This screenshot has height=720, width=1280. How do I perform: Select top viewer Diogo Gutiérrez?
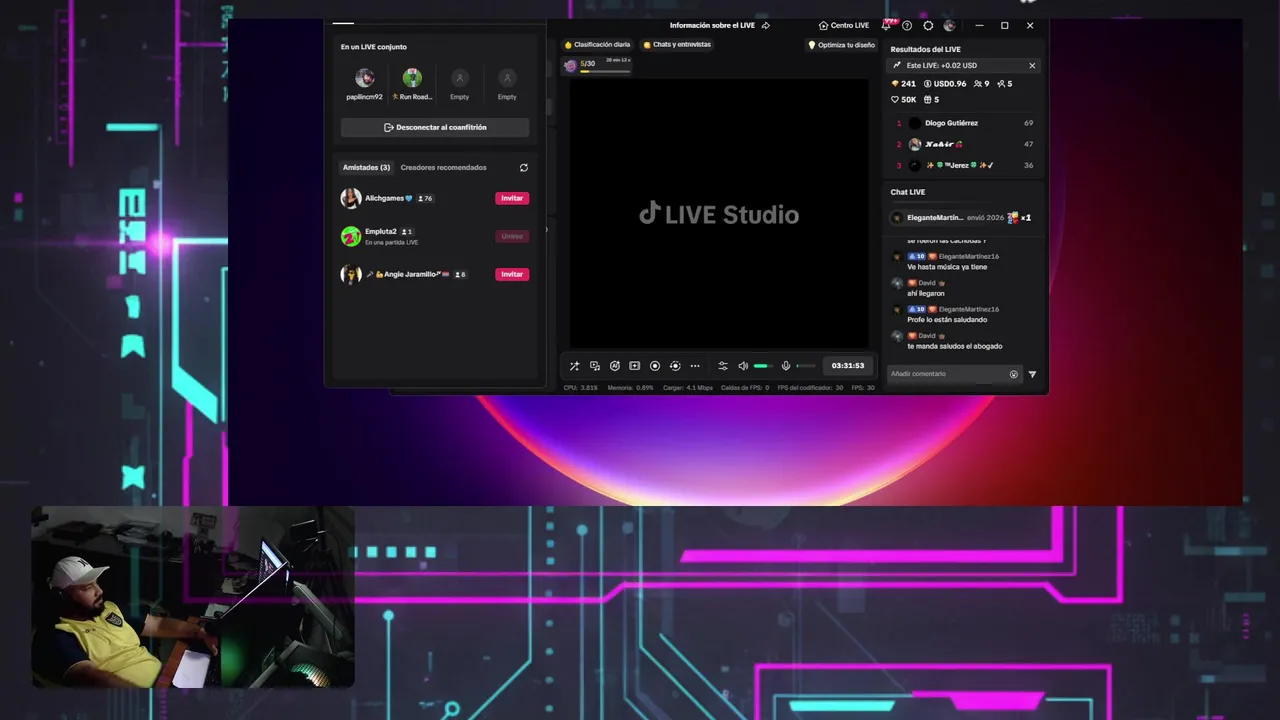964,123
